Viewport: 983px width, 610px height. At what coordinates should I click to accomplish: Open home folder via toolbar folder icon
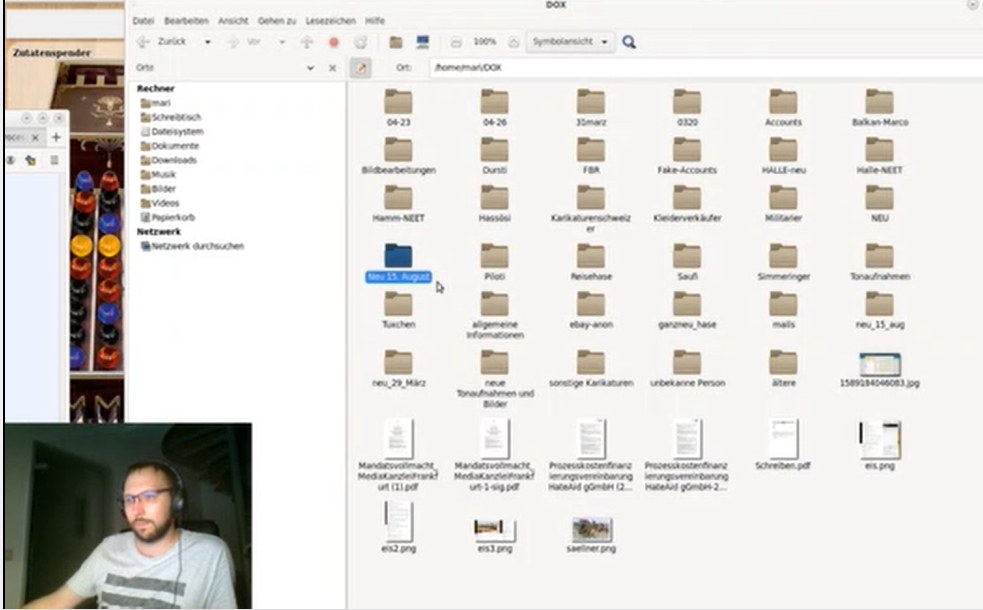[x=396, y=42]
